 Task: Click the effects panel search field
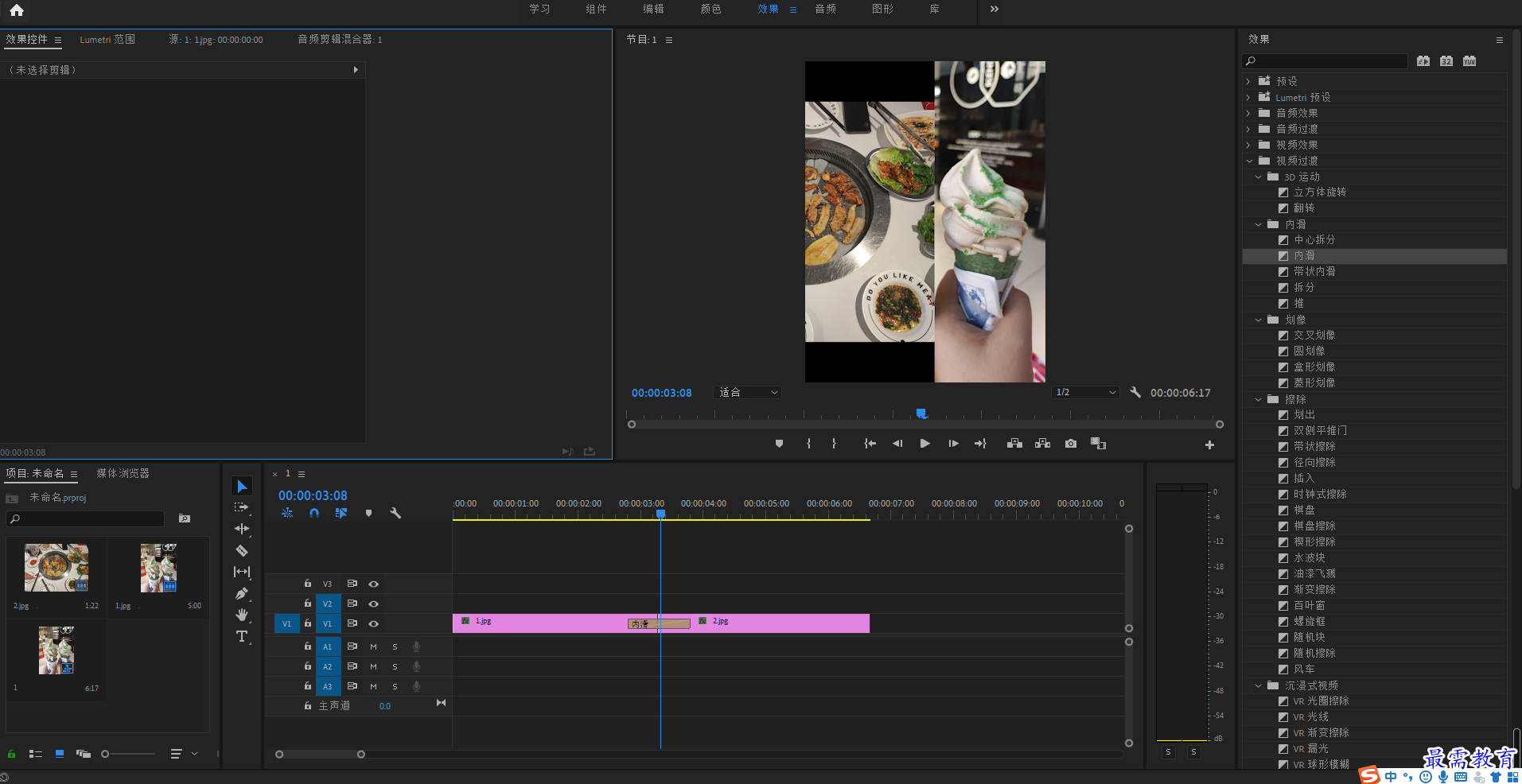[1325, 61]
